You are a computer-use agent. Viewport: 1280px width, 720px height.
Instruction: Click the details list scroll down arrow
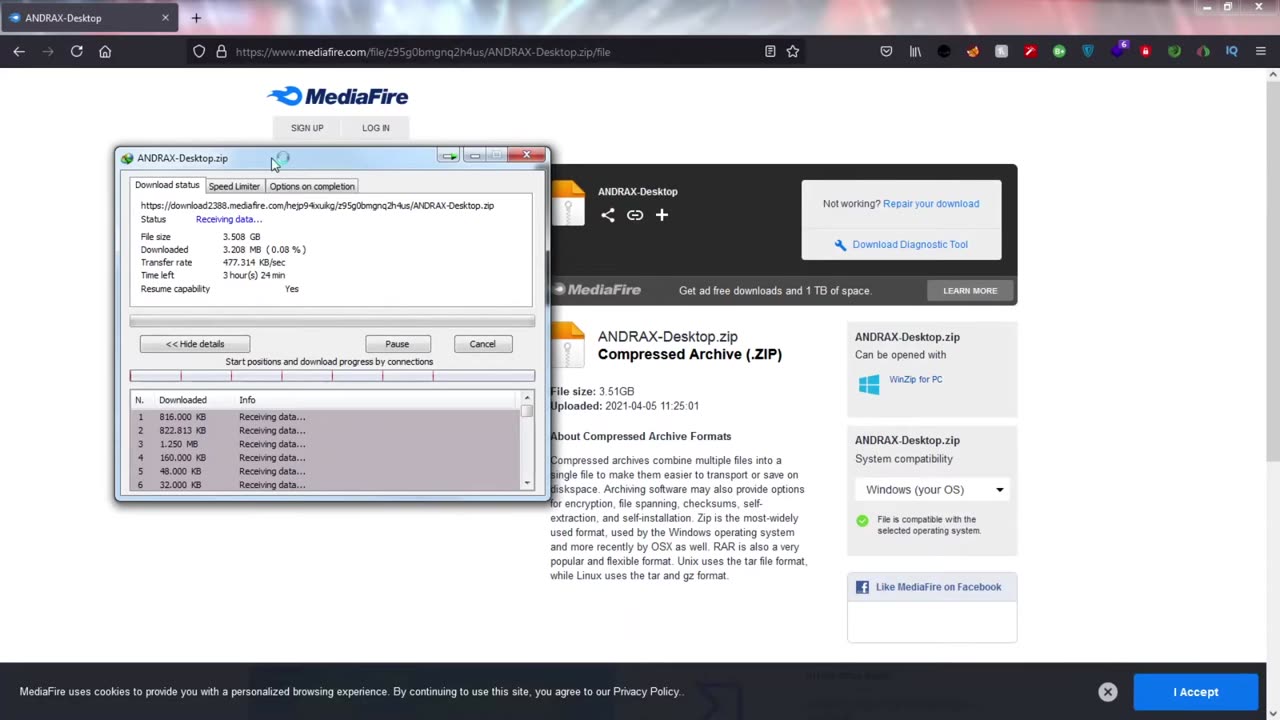coord(527,483)
